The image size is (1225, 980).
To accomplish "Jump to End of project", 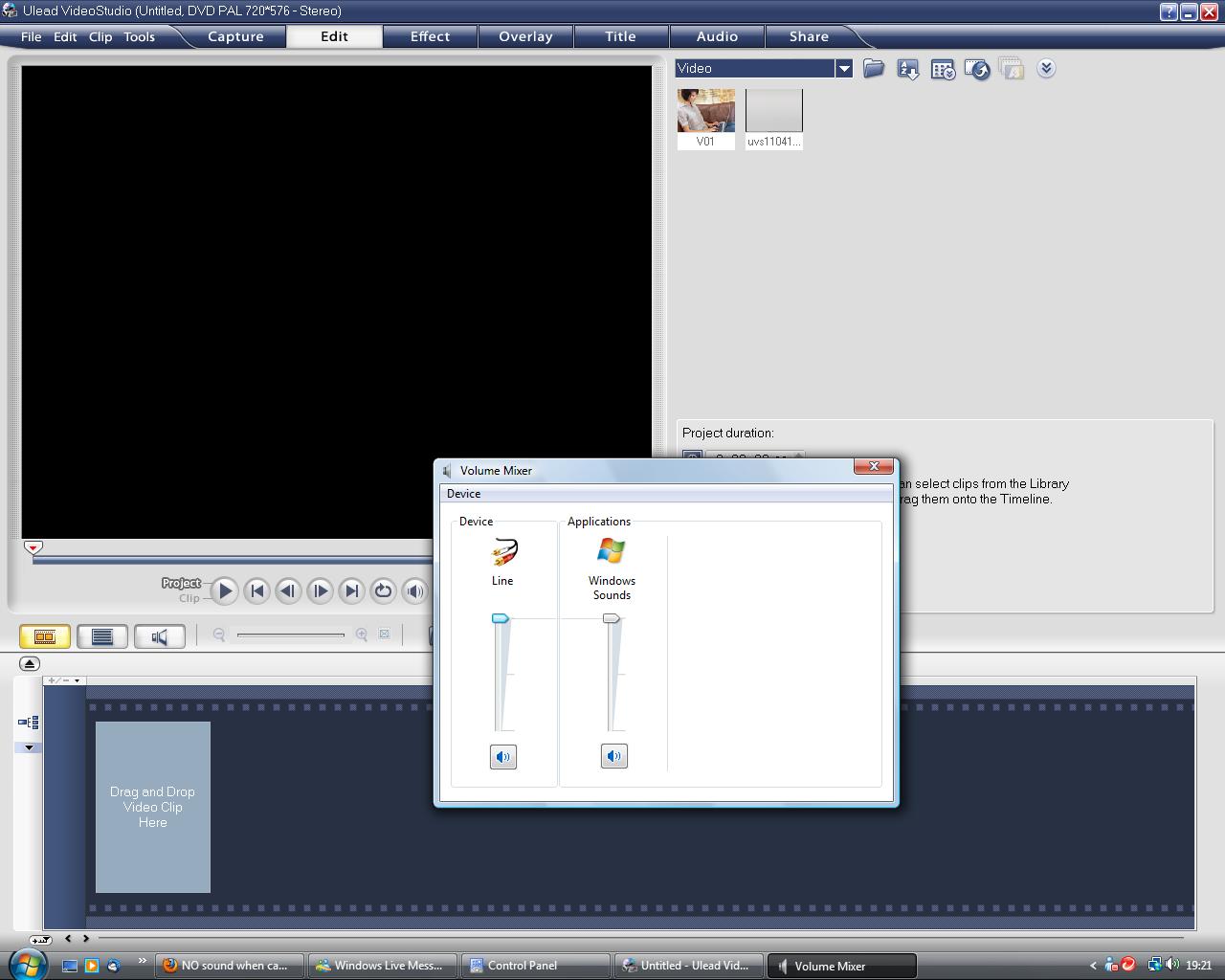I will click(351, 590).
